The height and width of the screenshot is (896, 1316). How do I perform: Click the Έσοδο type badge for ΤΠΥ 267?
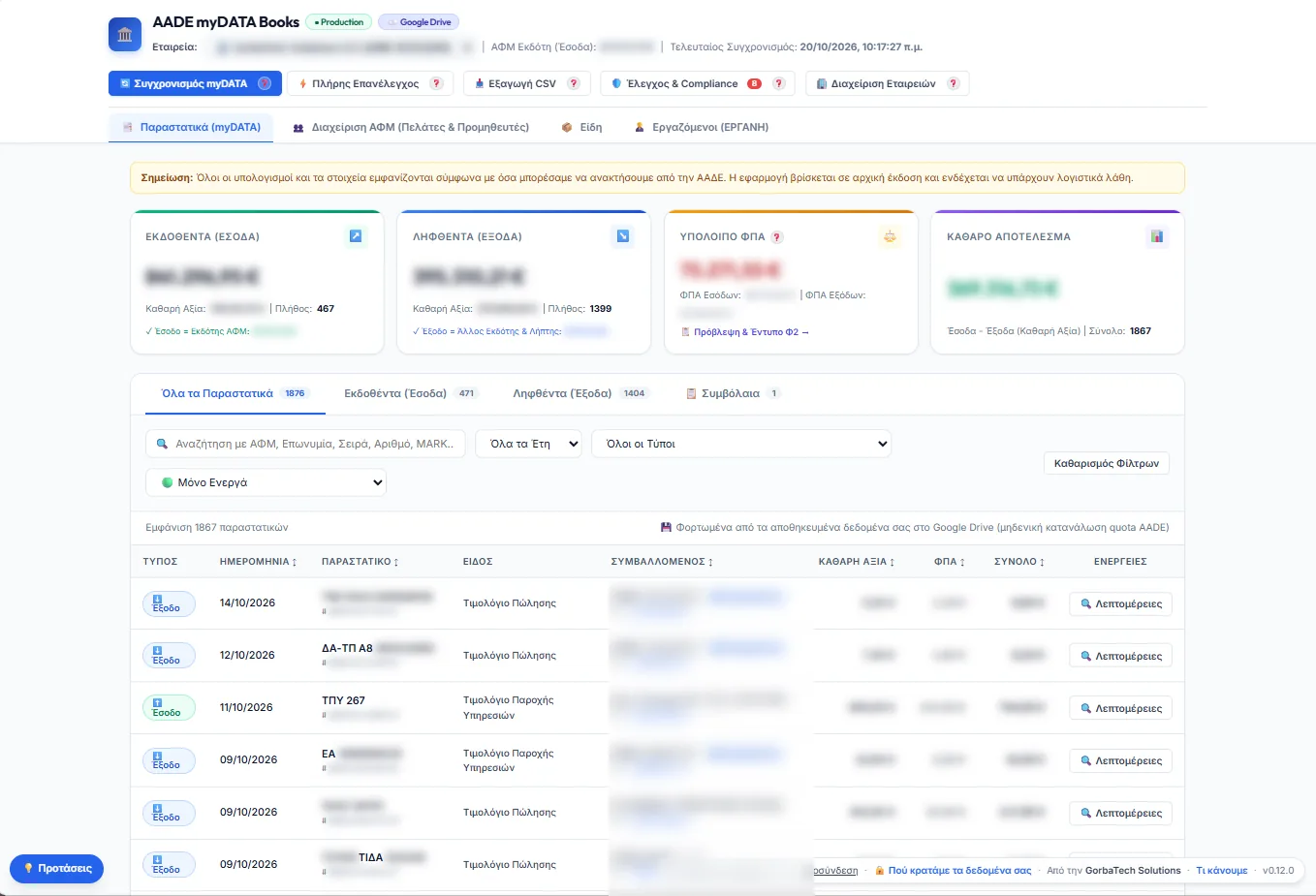[169, 708]
